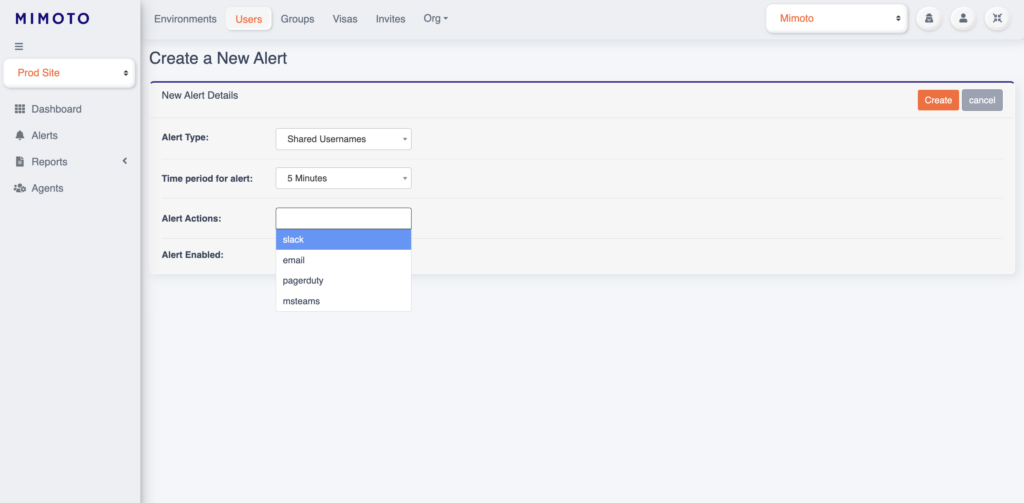Open the Mimoto organization dropdown
This screenshot has width=1024, height=503.
[x=837, y=18]
